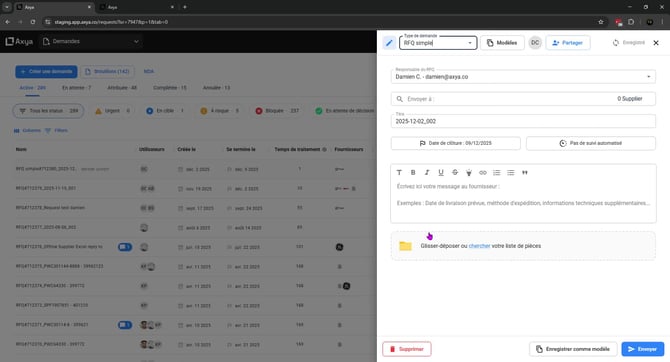The height and width of the screenshot is (362, 670).
Task: Insert a link with the chain icon
Action: [x=482, y=173]
